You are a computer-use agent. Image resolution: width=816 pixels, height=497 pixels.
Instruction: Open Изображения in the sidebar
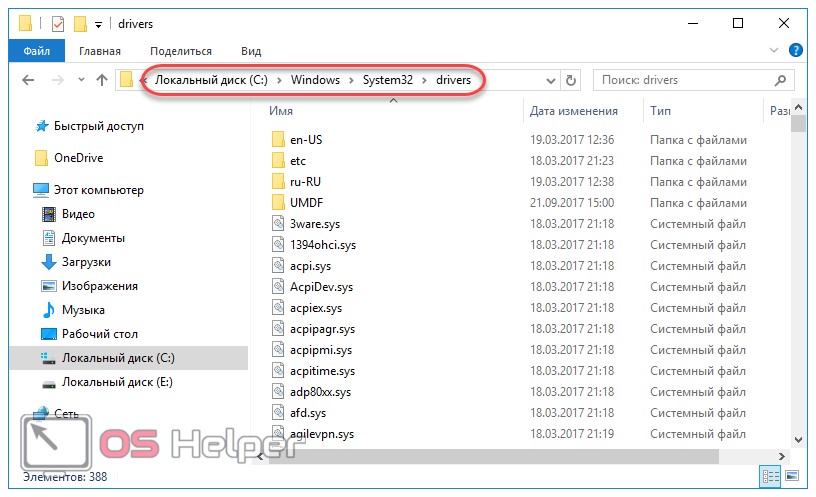[99, 286]
